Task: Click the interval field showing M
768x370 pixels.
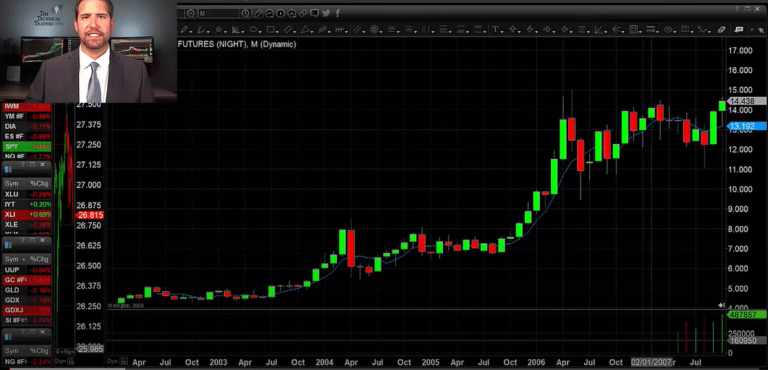Action: pos(219,13)
